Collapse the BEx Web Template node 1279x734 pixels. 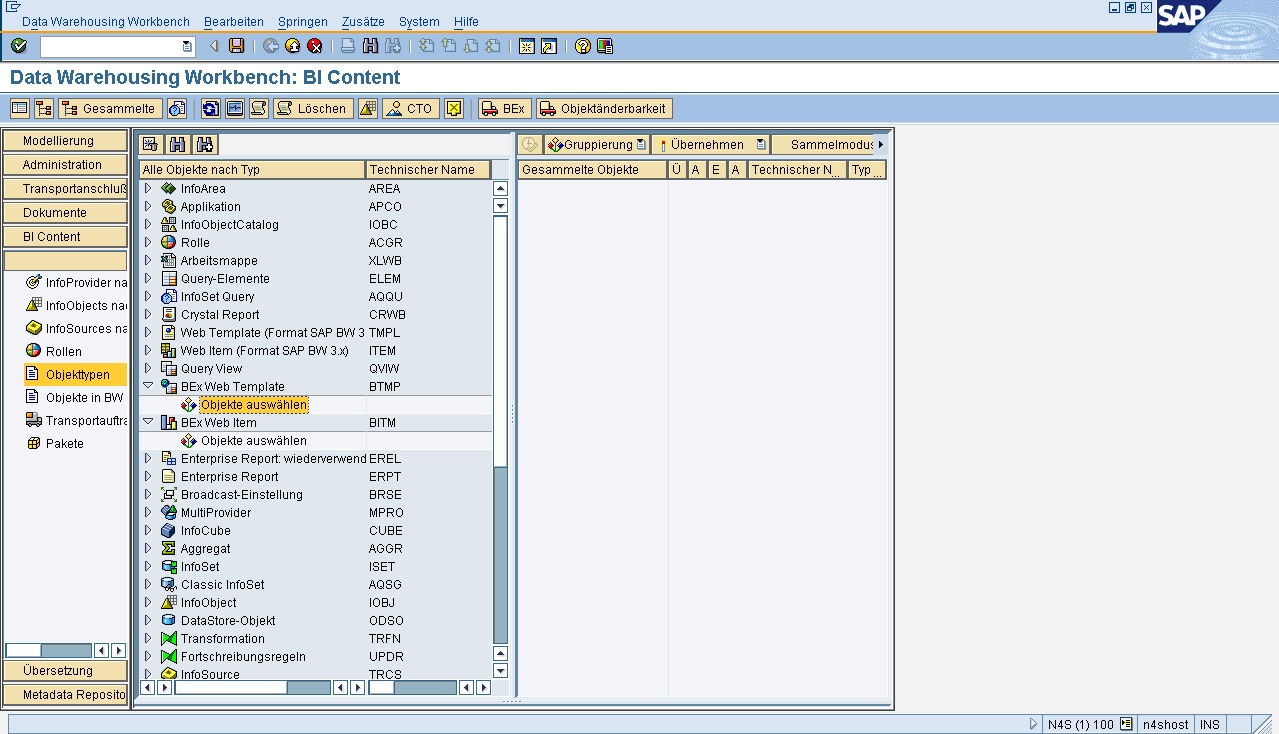[x=148, y=387]
